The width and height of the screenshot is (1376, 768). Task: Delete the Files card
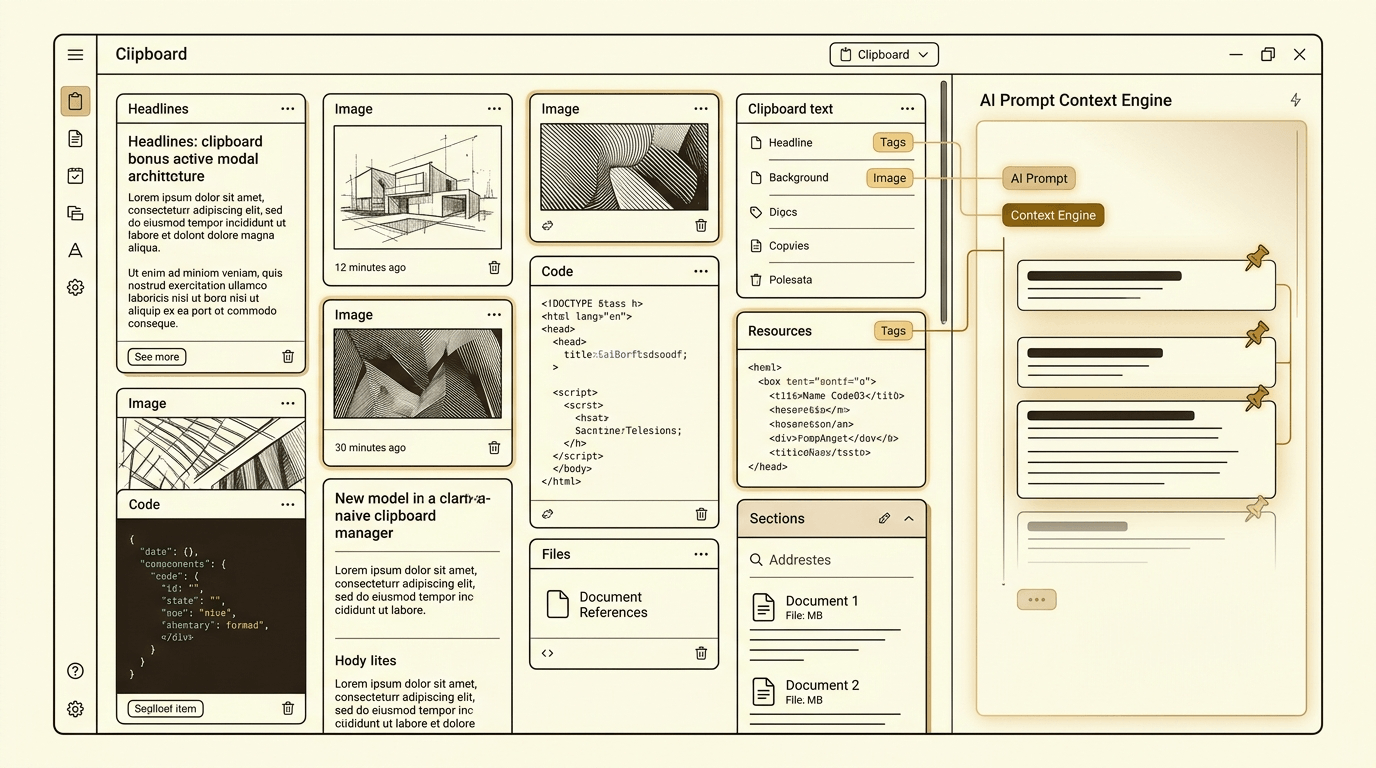tap(701, 653)
